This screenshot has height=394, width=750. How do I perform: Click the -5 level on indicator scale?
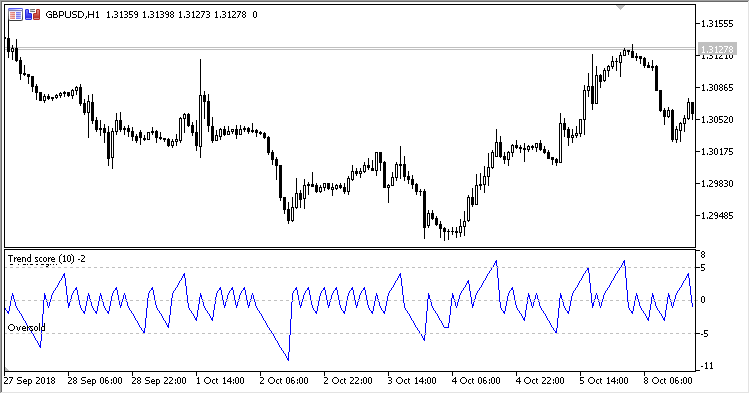[x=704, y=334]
